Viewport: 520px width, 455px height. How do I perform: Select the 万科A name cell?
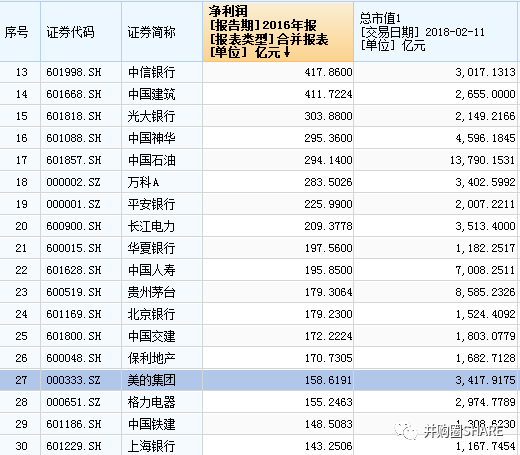[162, 182]
